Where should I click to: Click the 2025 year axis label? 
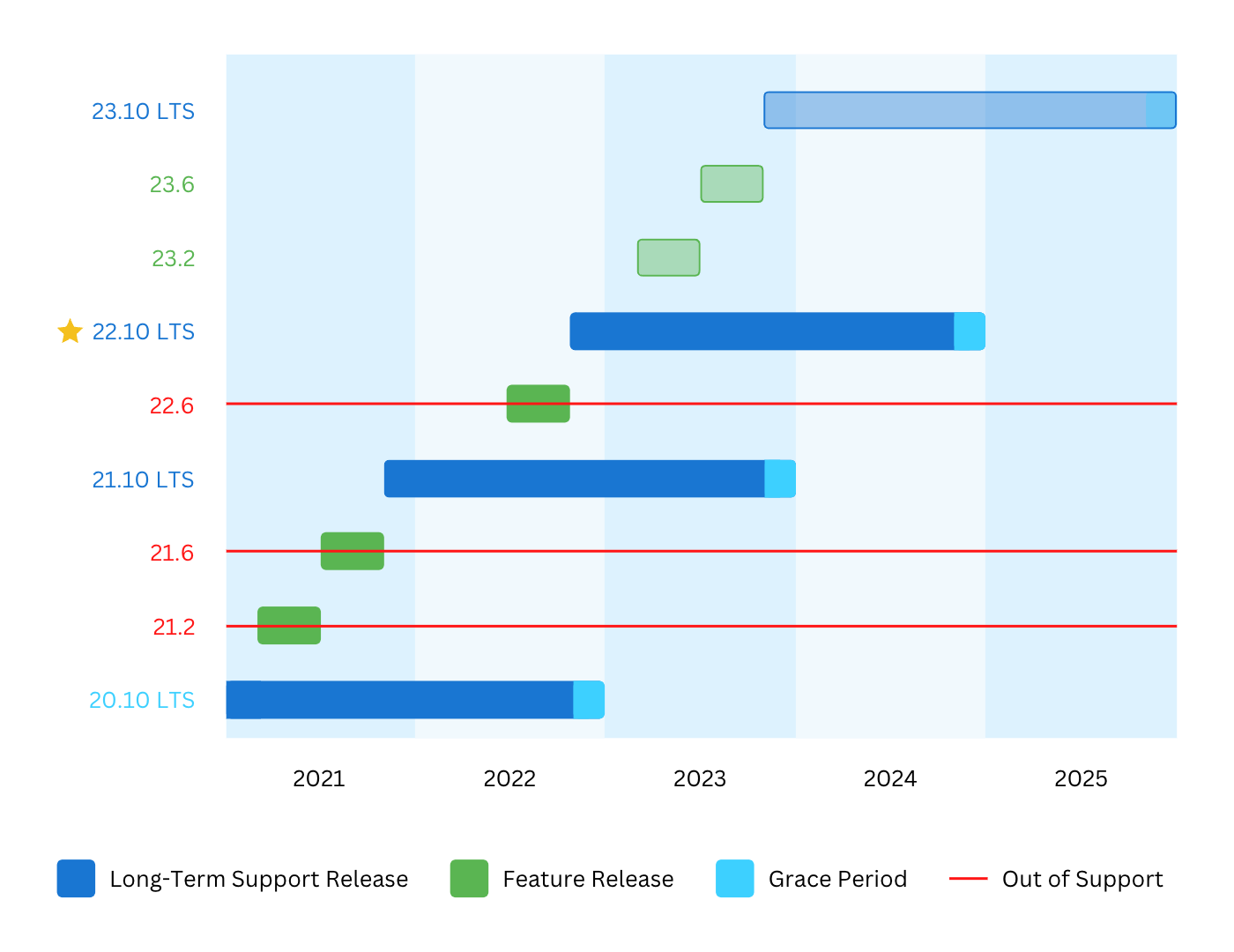click(1081, 779)
